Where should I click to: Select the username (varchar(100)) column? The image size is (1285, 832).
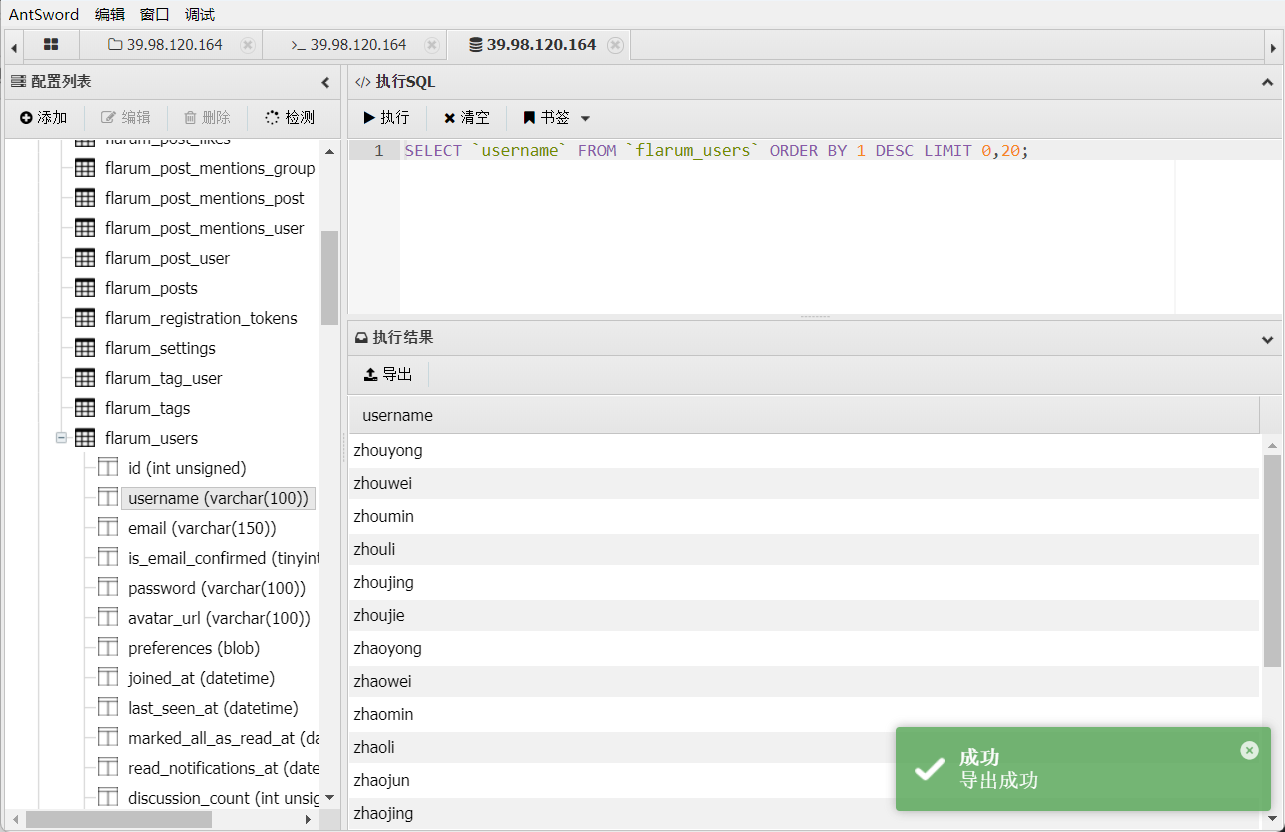tap(218, 498)
